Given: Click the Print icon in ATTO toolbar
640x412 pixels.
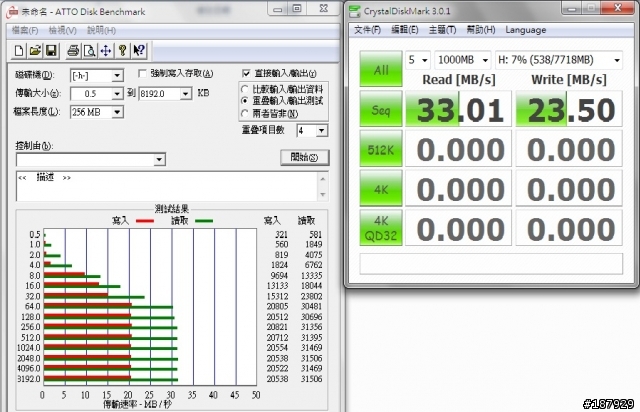Looking at the screenshot, I should point(73,51).
